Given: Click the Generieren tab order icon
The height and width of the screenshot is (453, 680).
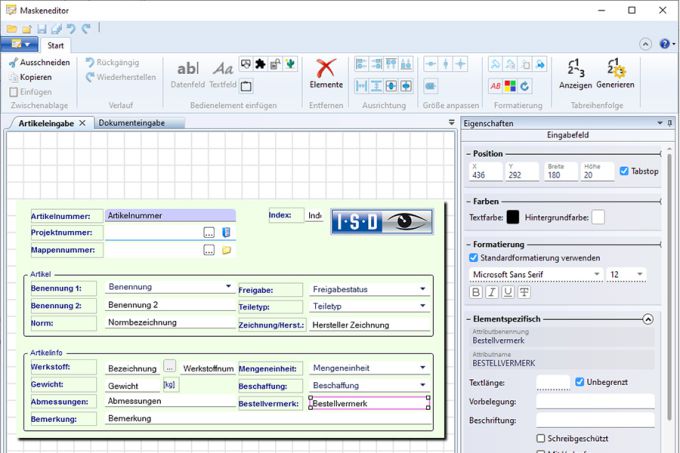Looking at the screenshot, I should (616, 70).
